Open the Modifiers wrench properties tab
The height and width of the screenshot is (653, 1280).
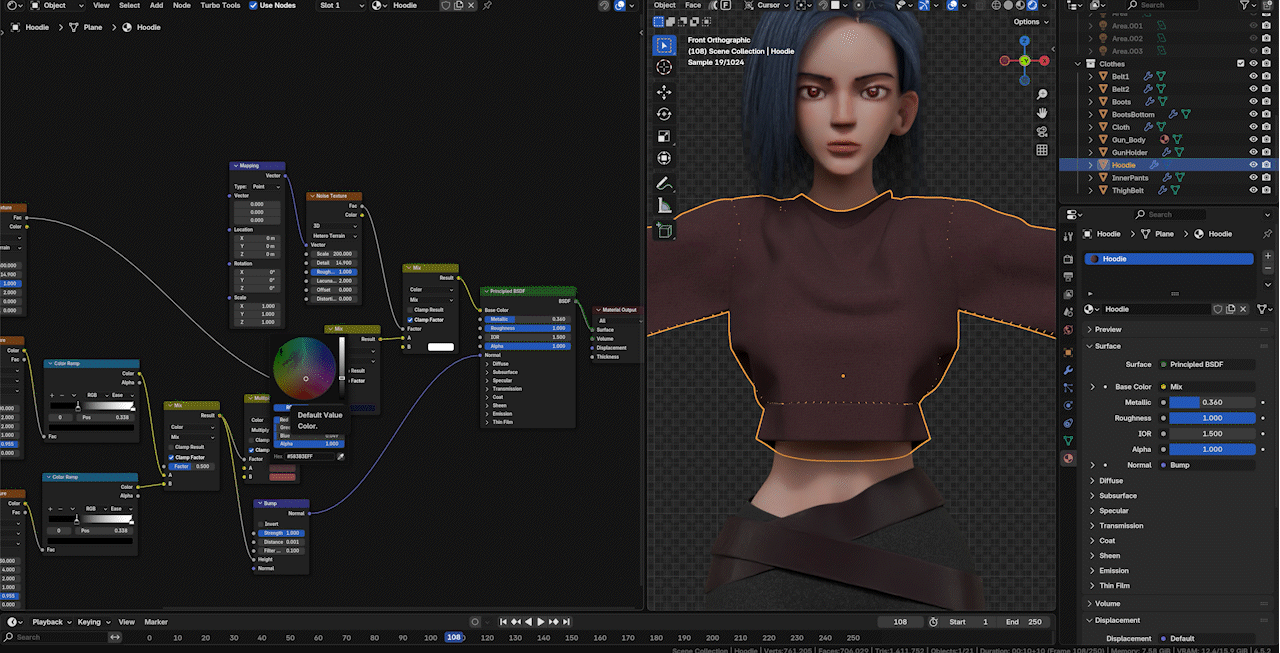pyautogui.click(x=1068, y=370)
